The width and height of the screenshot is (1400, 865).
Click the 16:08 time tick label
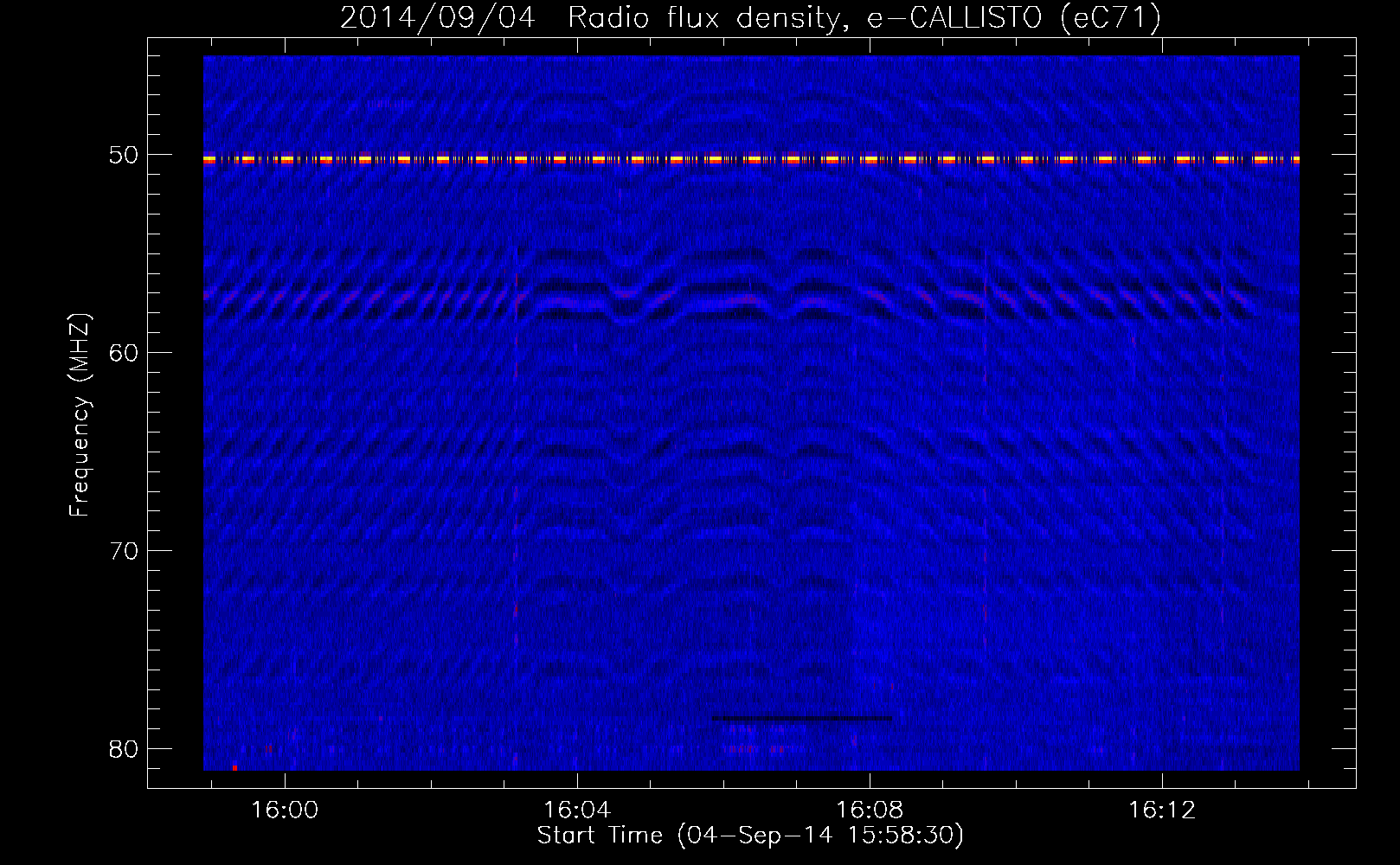pyautogui.click(x=870, y=811)
